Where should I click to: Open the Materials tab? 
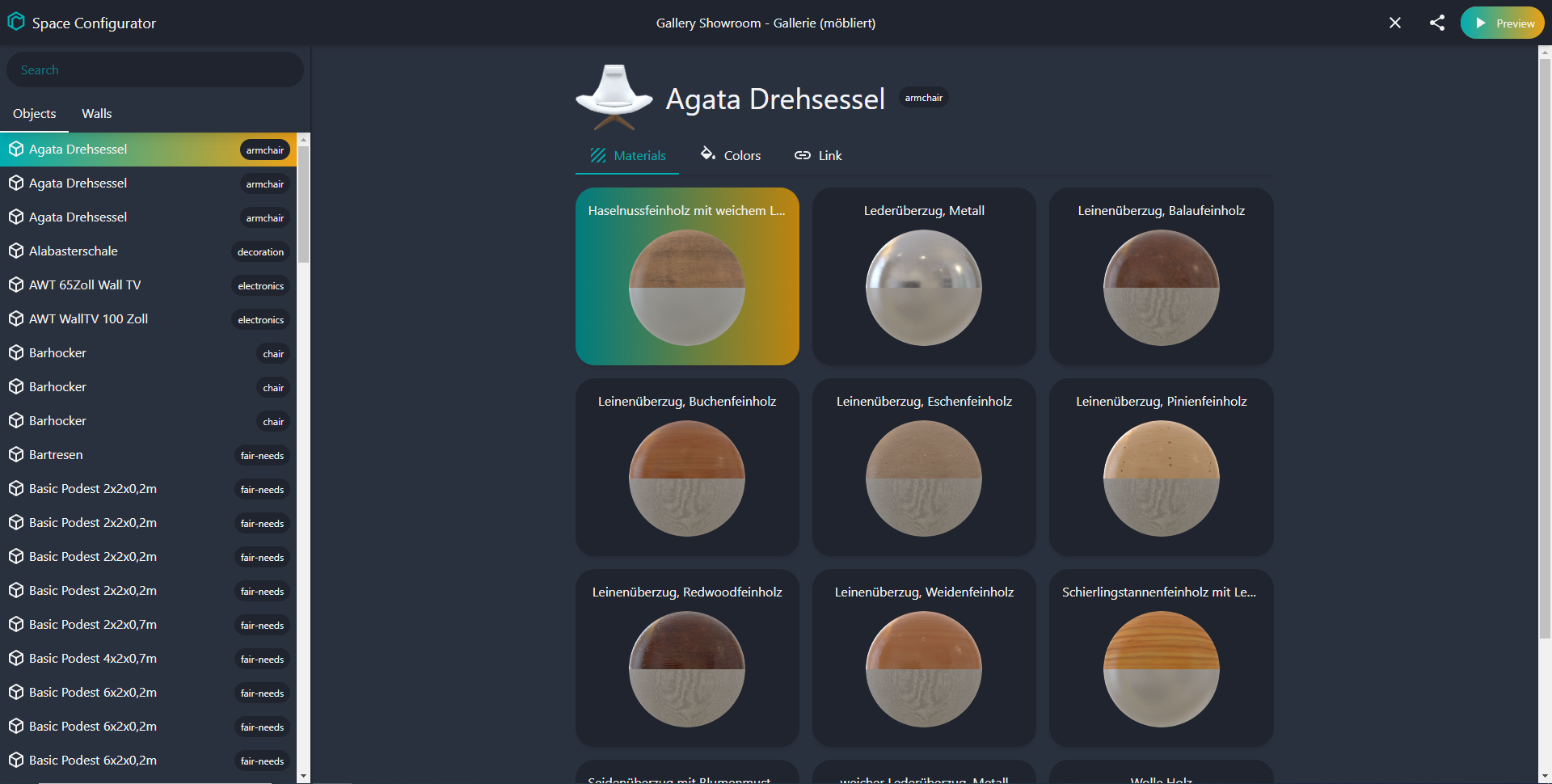click(627, 155)
